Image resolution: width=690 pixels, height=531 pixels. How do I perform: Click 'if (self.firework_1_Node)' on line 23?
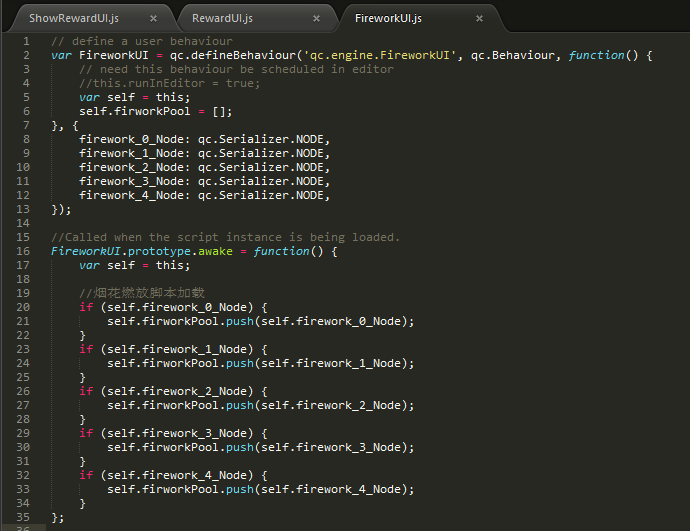tap(166, 349)
